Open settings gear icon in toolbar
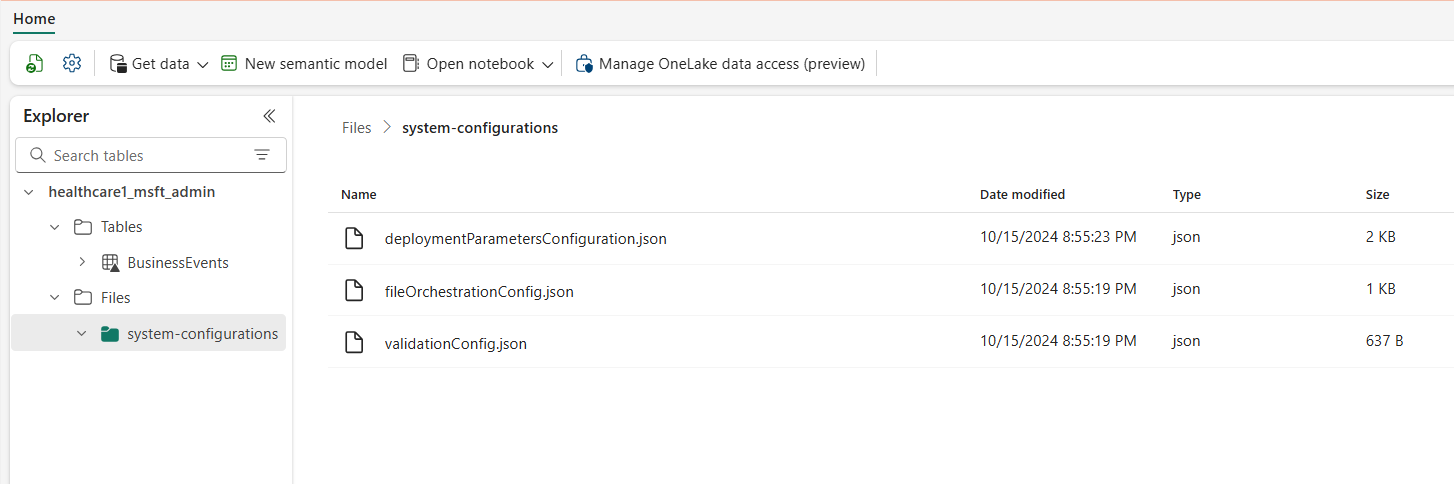Image resolution: width=1454 pixels, height=484 pixels. click(x=71, y=64)
